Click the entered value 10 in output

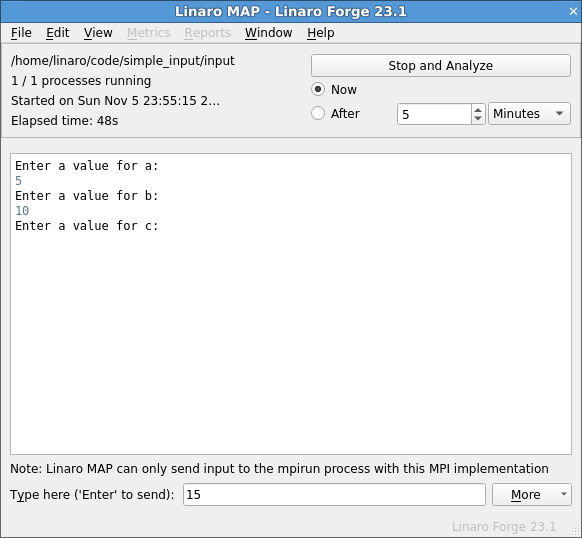(22, 211)
